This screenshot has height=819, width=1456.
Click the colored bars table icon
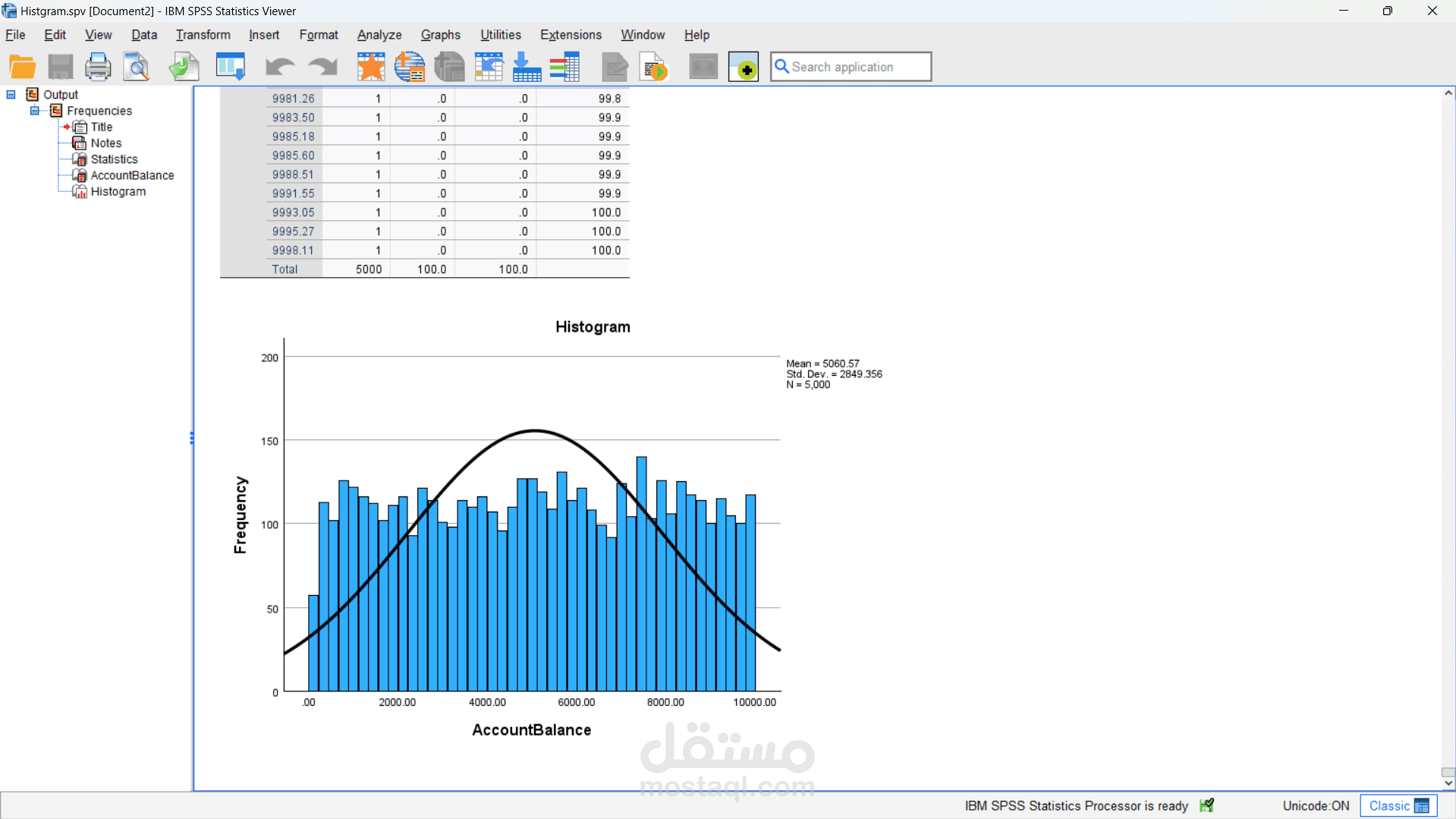click(x=565, y=67)
